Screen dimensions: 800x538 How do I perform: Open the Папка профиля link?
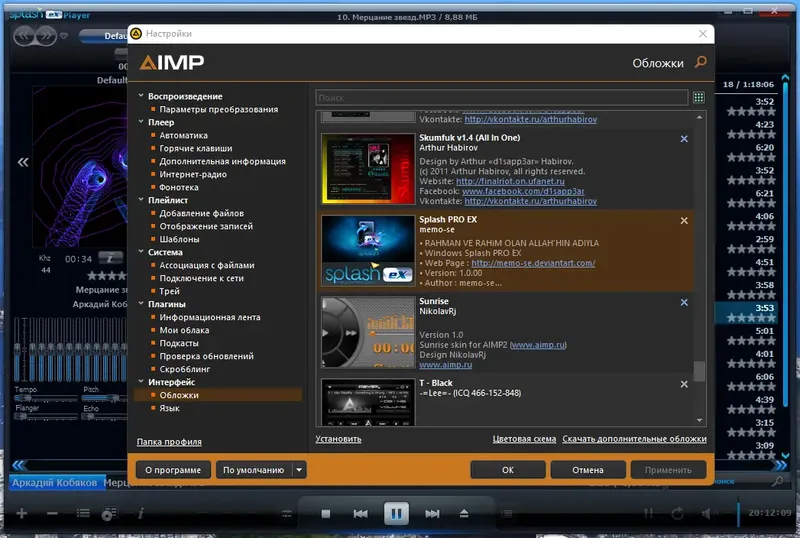pos(169,442)
